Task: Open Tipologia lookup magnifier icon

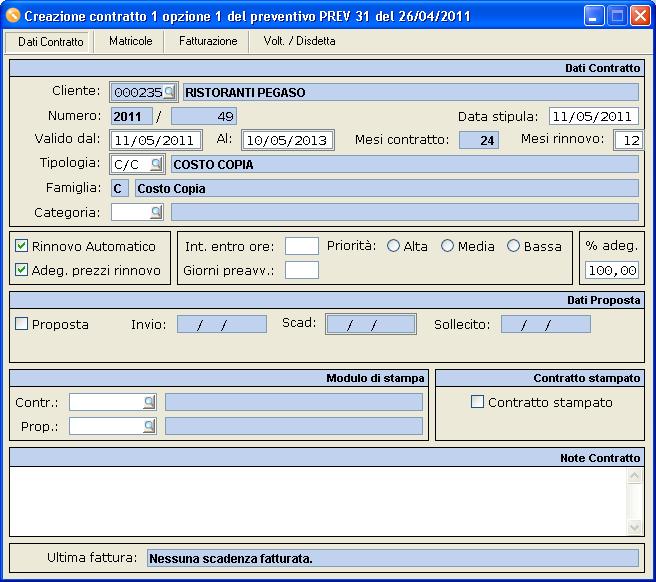Action: pos(156,164)
